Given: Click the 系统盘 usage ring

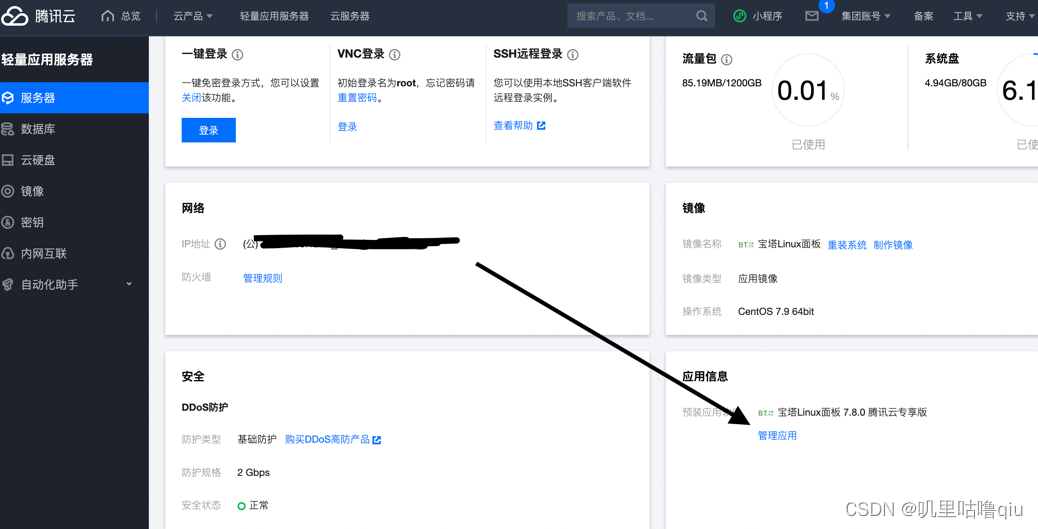Looking at the screenshot, I should [x=1019, y=91].
